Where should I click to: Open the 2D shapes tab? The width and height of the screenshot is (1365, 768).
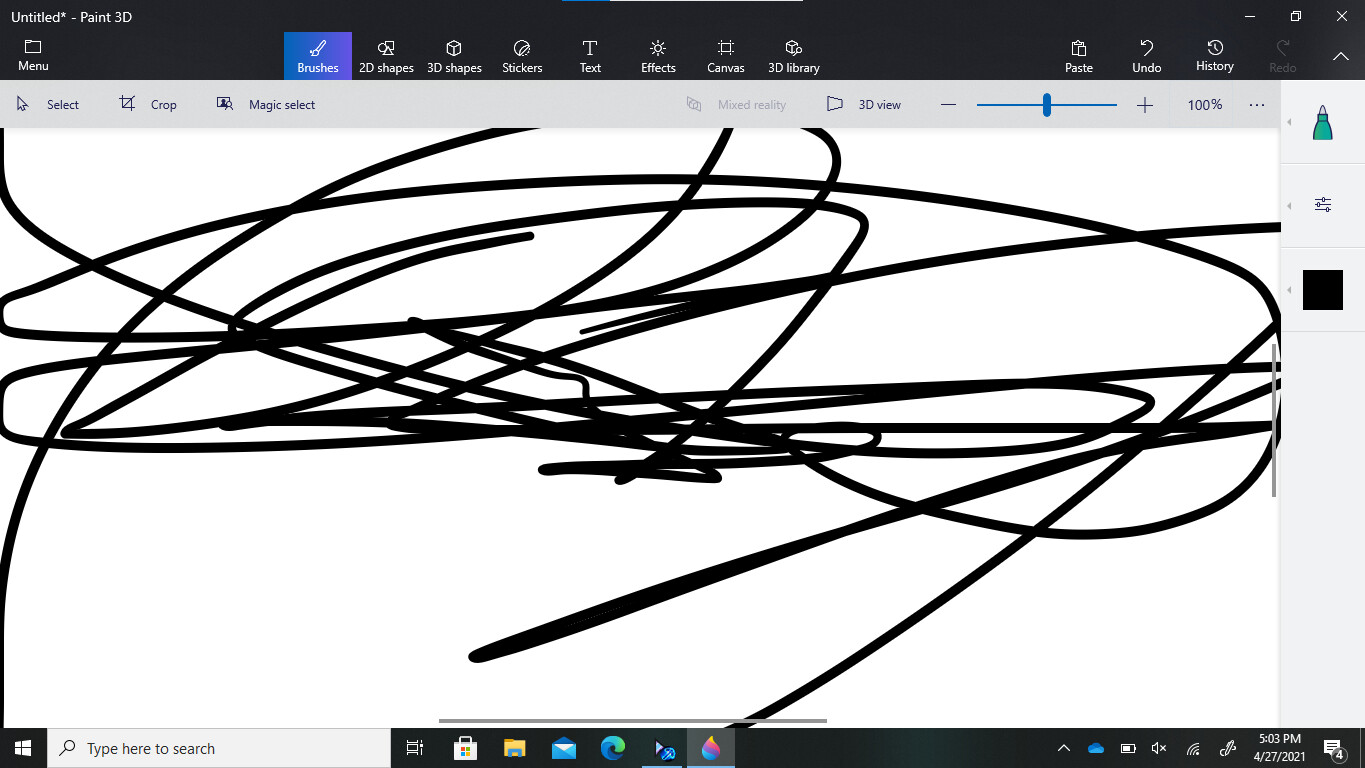click(386, 56)
